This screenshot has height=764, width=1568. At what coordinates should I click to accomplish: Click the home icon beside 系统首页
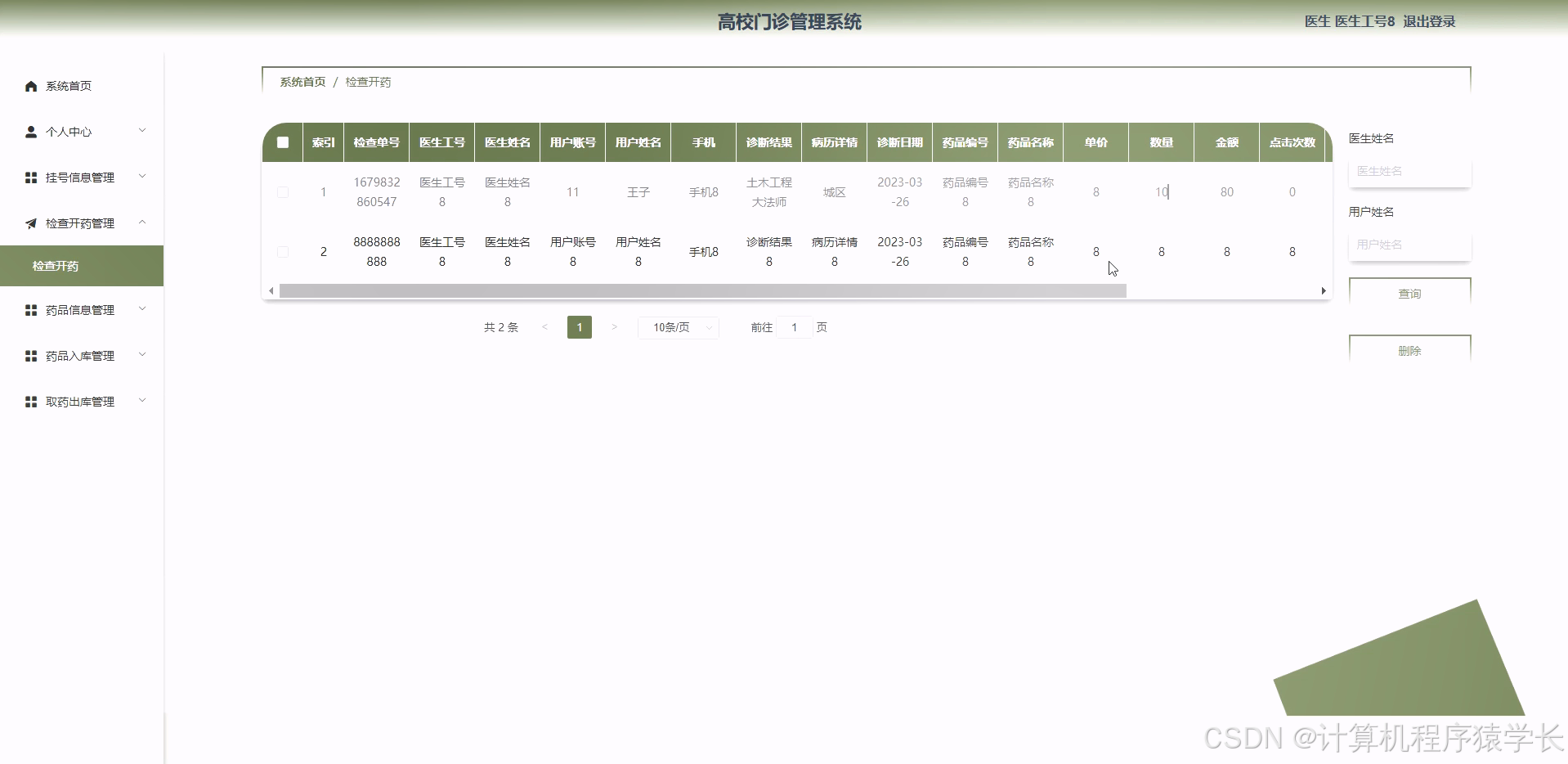click(x=31, y=86)
